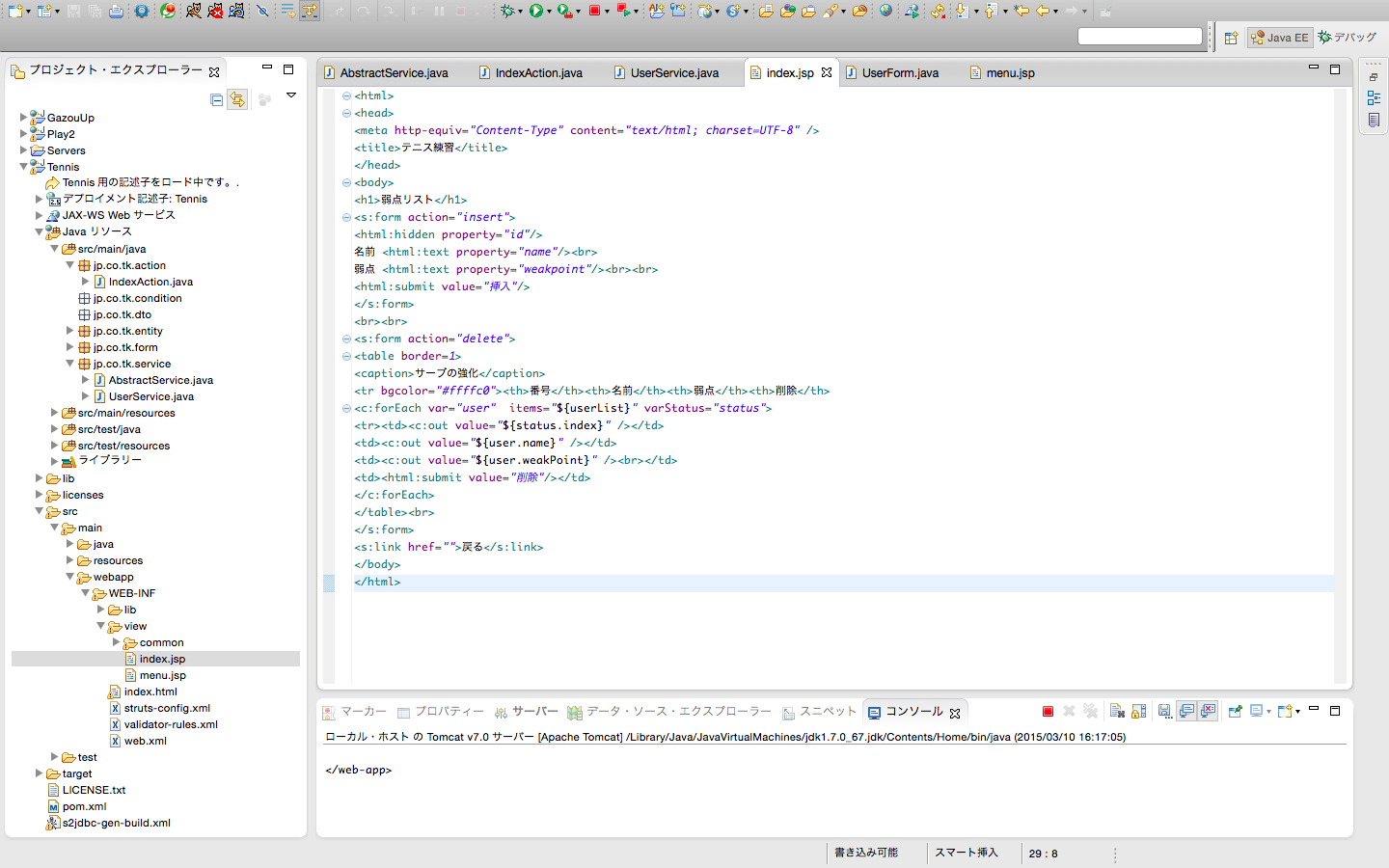Screen dimensions: 1389x868
Task: Toggle Link with Editor in Project Explorer
Action: [x=237, y=99]
